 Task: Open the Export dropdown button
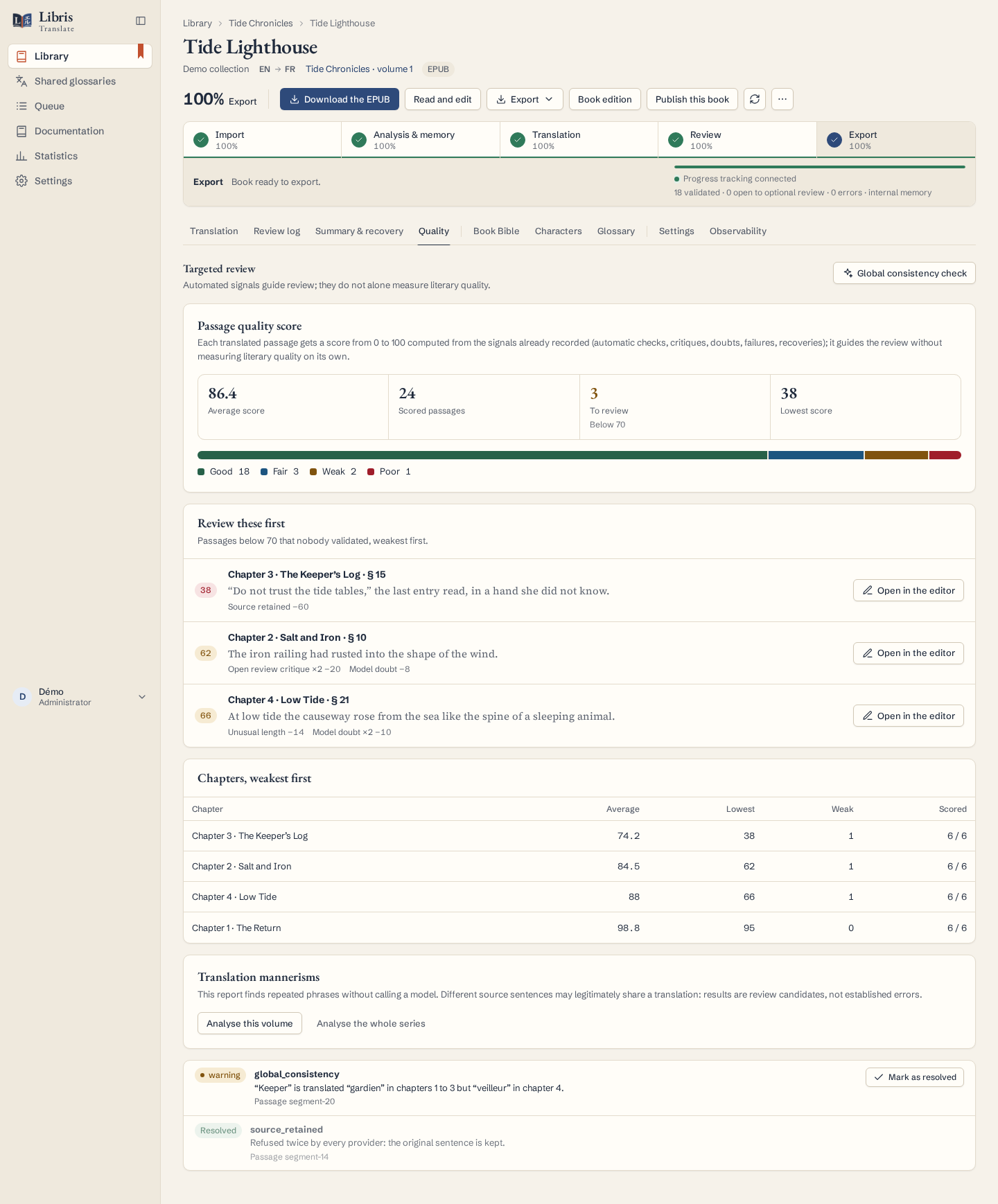pos(525,99)
